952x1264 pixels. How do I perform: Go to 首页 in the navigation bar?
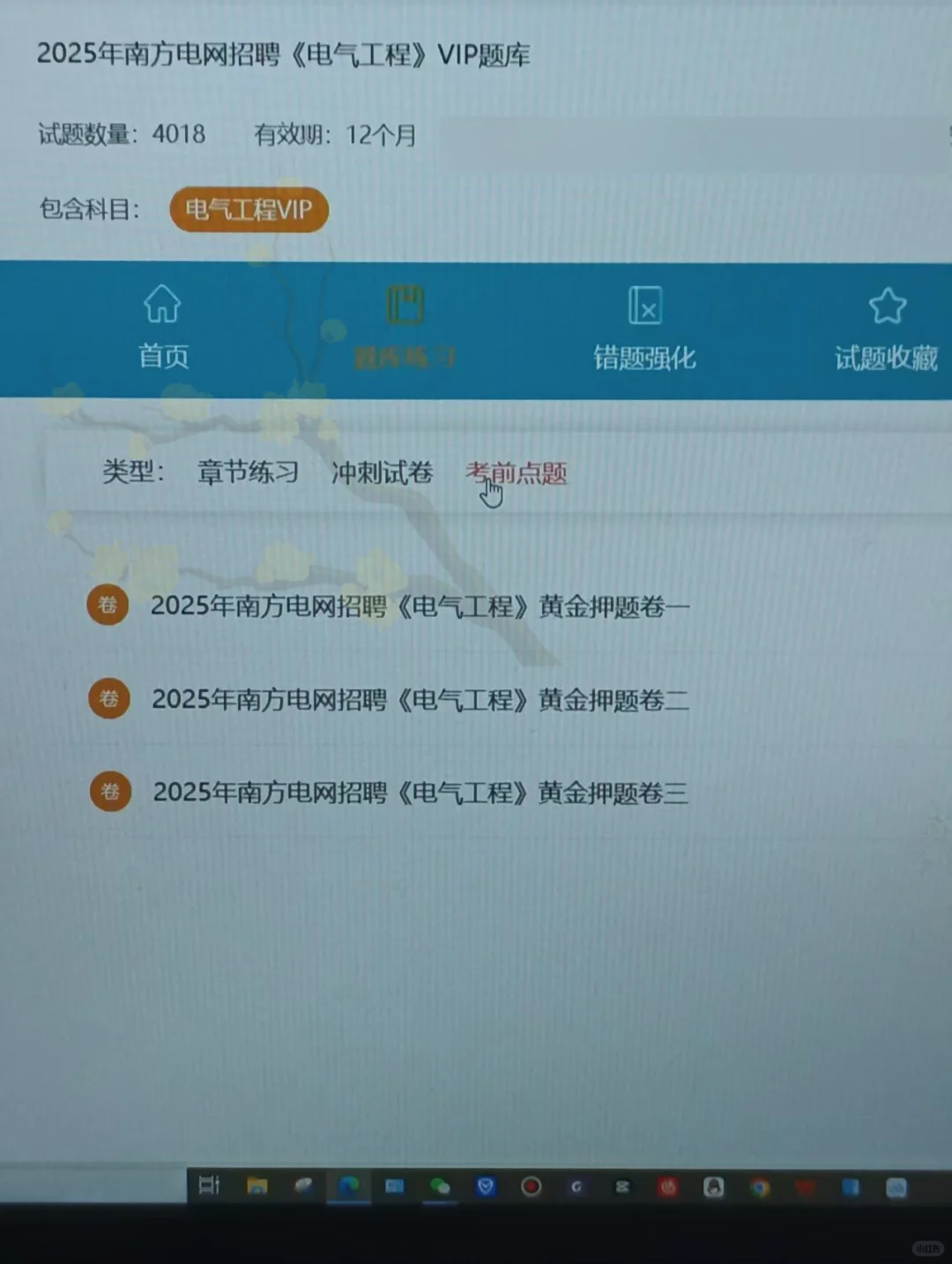point(163,355)
